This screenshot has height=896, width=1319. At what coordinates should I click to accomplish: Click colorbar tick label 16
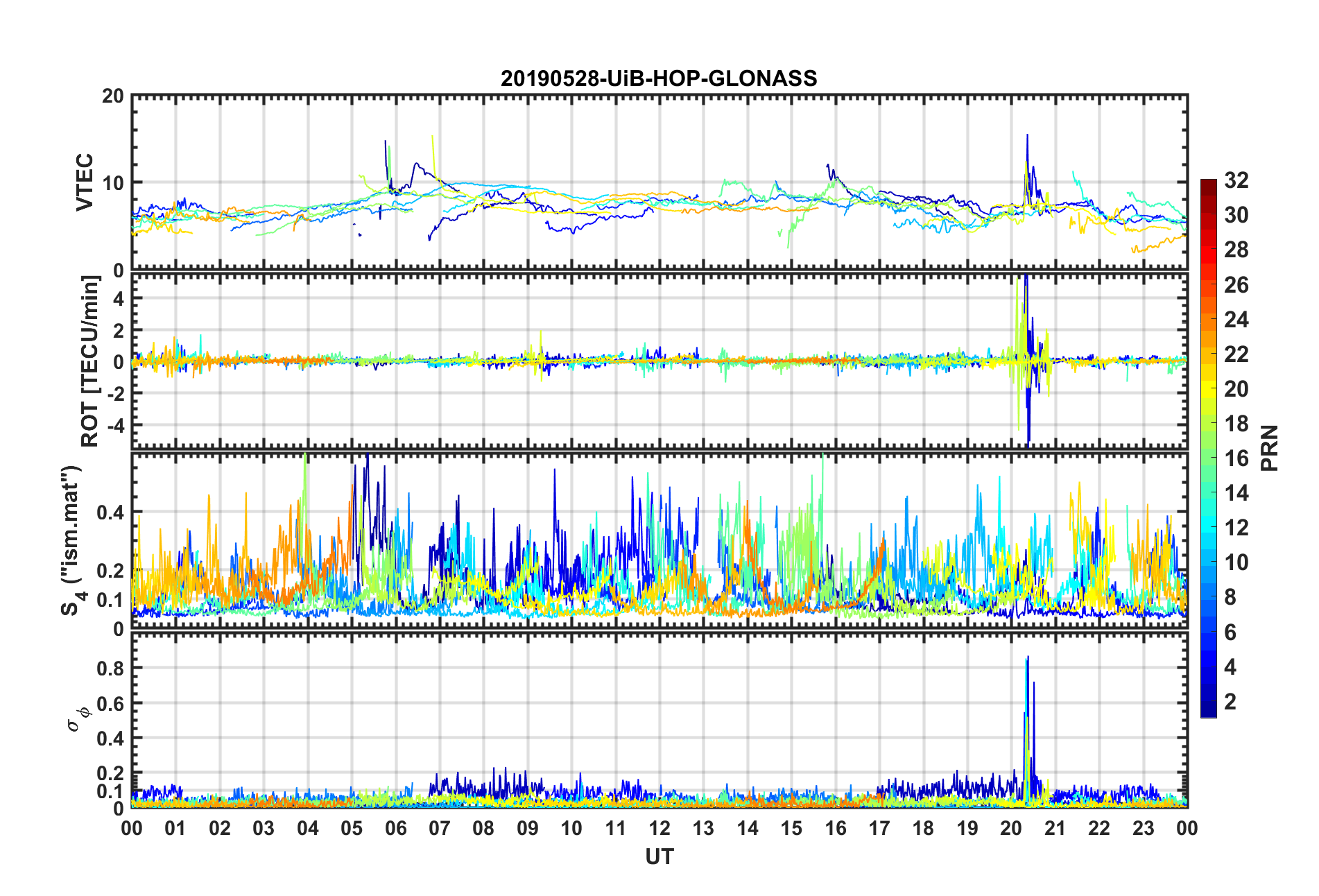click(1236, 458)
